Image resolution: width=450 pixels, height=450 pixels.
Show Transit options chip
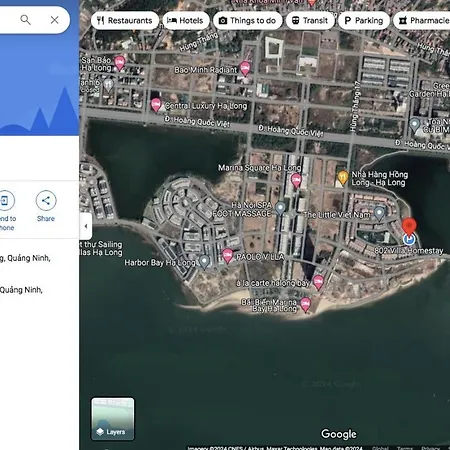point(310,21)
